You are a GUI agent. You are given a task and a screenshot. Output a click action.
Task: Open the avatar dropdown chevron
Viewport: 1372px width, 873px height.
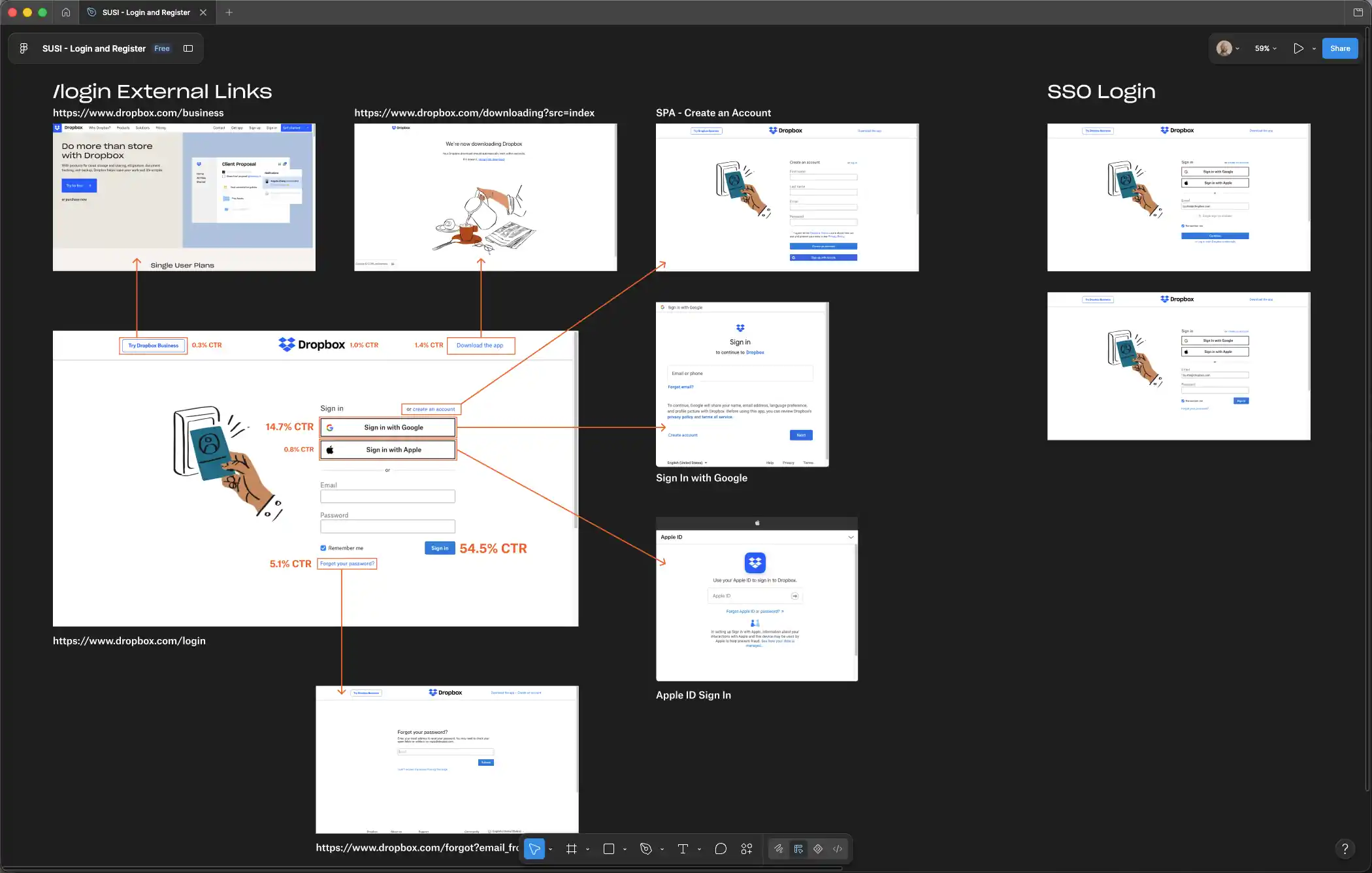pyautogui.click(x=1237, y=48)
